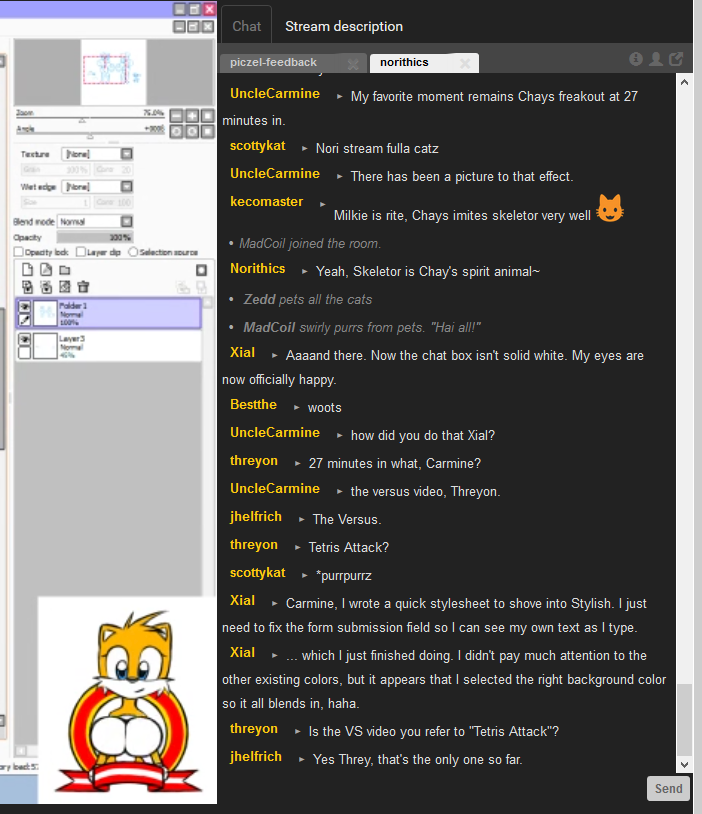Image resolution: width=702 pixels, height=814 pixels.
Task: Close the norithics chat tab
Action: click(x=465, y=64)
